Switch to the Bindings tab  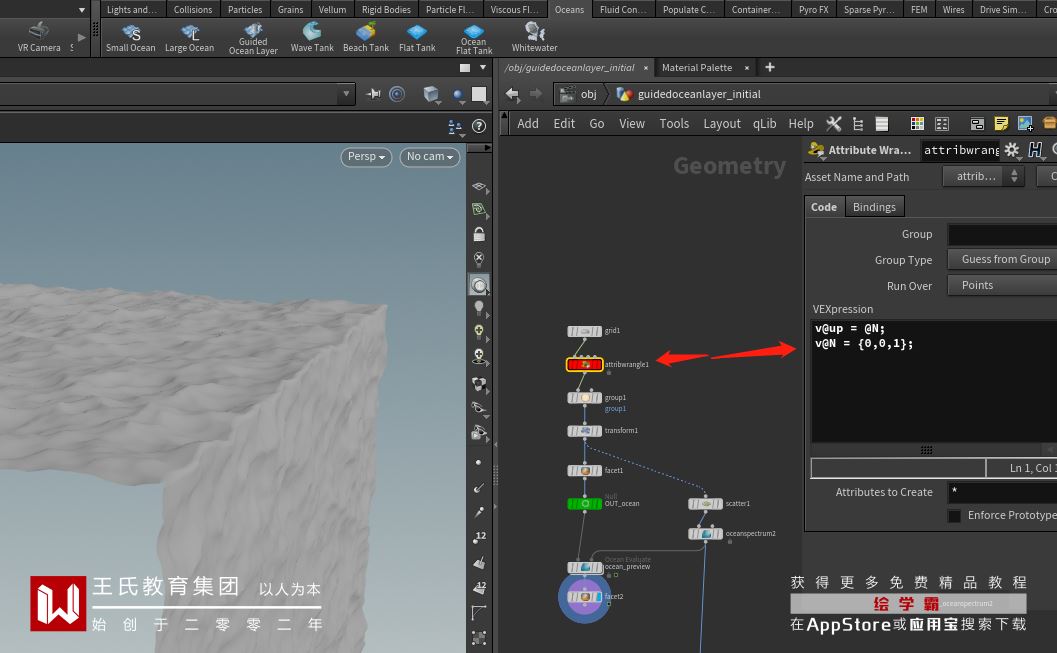coord(874,207)
